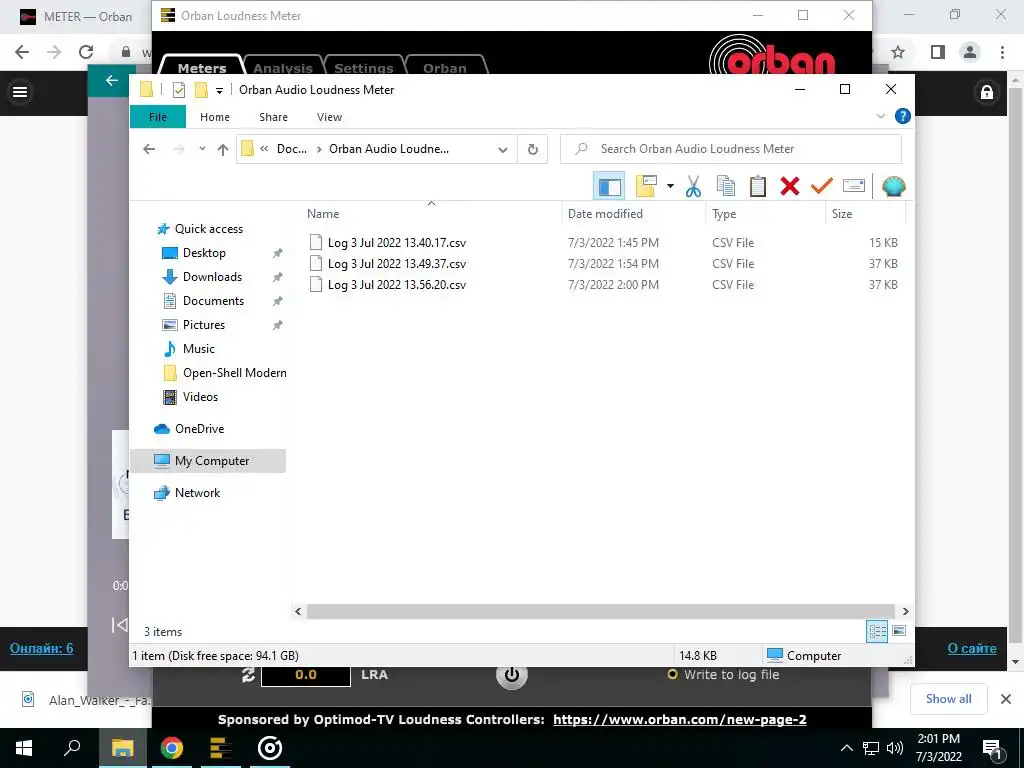The height and width of the screenshot is (768, 1024).
Task: Expand the address bar history dropdown
Action: [x=503, y=149]
